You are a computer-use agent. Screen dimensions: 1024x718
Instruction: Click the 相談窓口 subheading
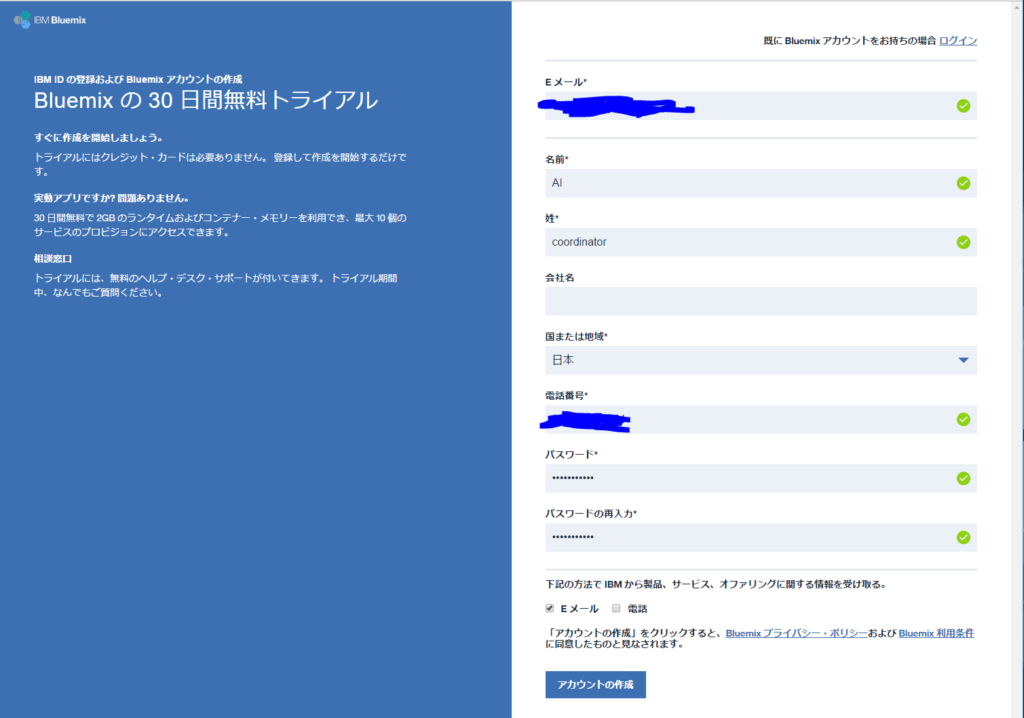tap(53, 259)
